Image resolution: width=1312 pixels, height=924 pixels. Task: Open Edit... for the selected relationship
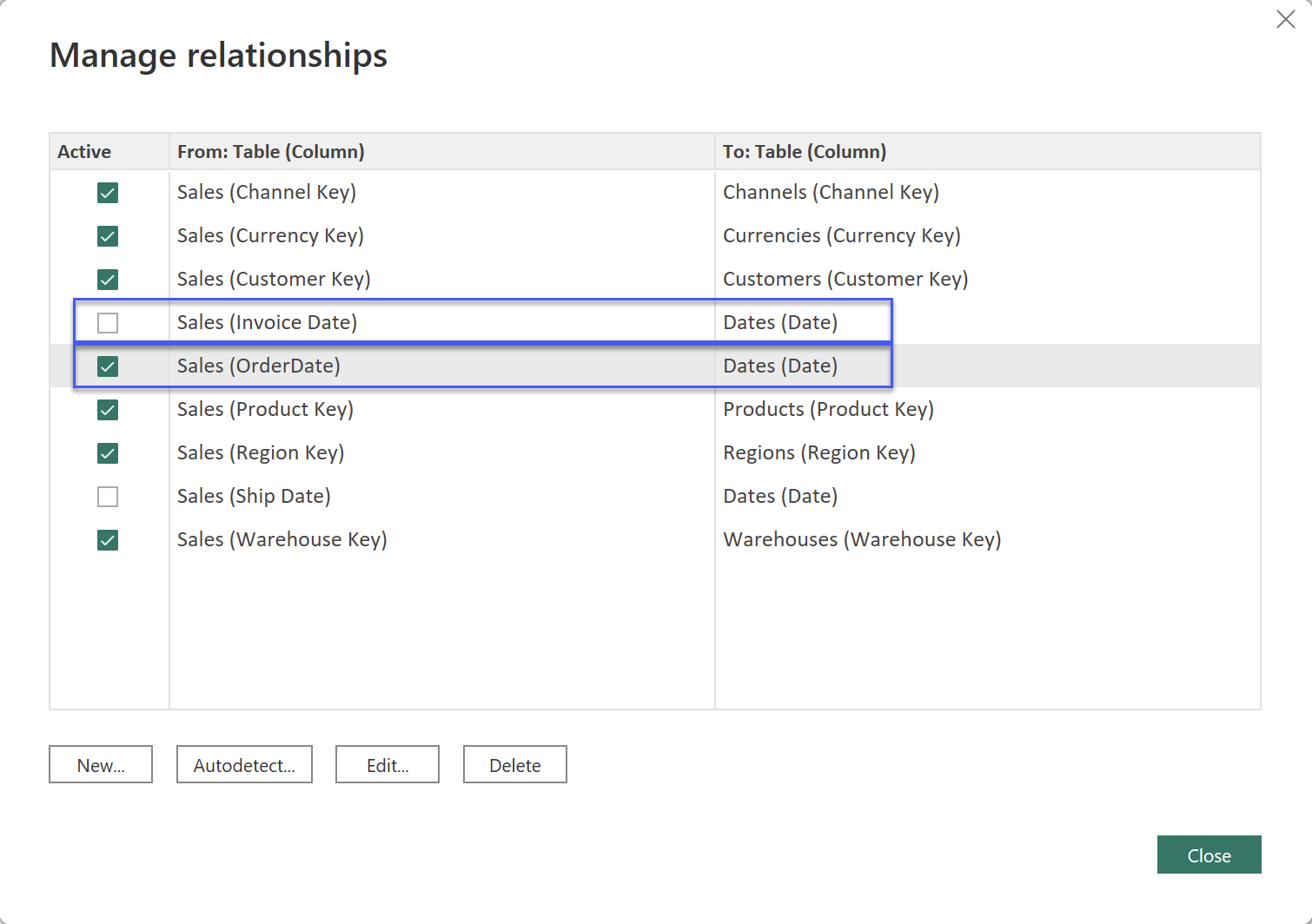(x=388, y=764)
